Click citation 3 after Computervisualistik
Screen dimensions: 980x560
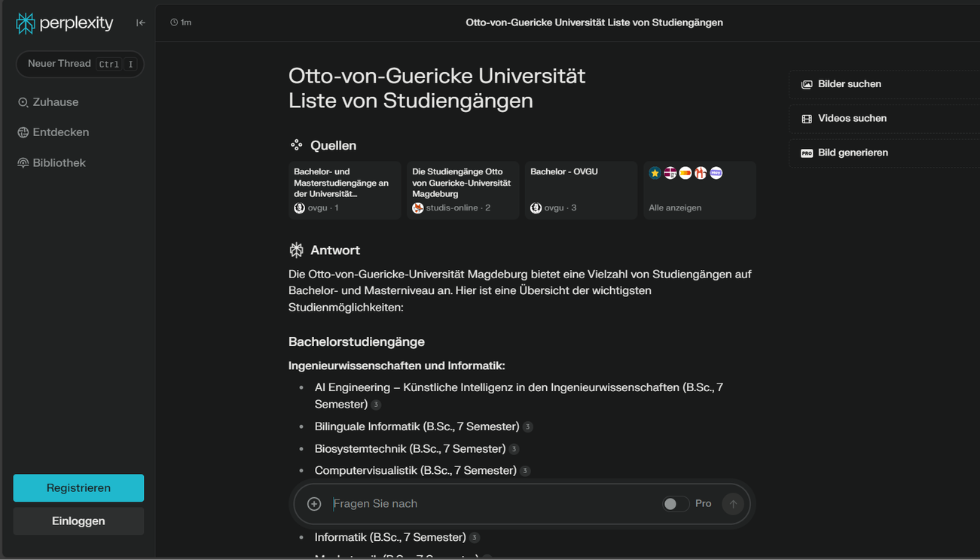pyautogui.click(x=525, y=471)
